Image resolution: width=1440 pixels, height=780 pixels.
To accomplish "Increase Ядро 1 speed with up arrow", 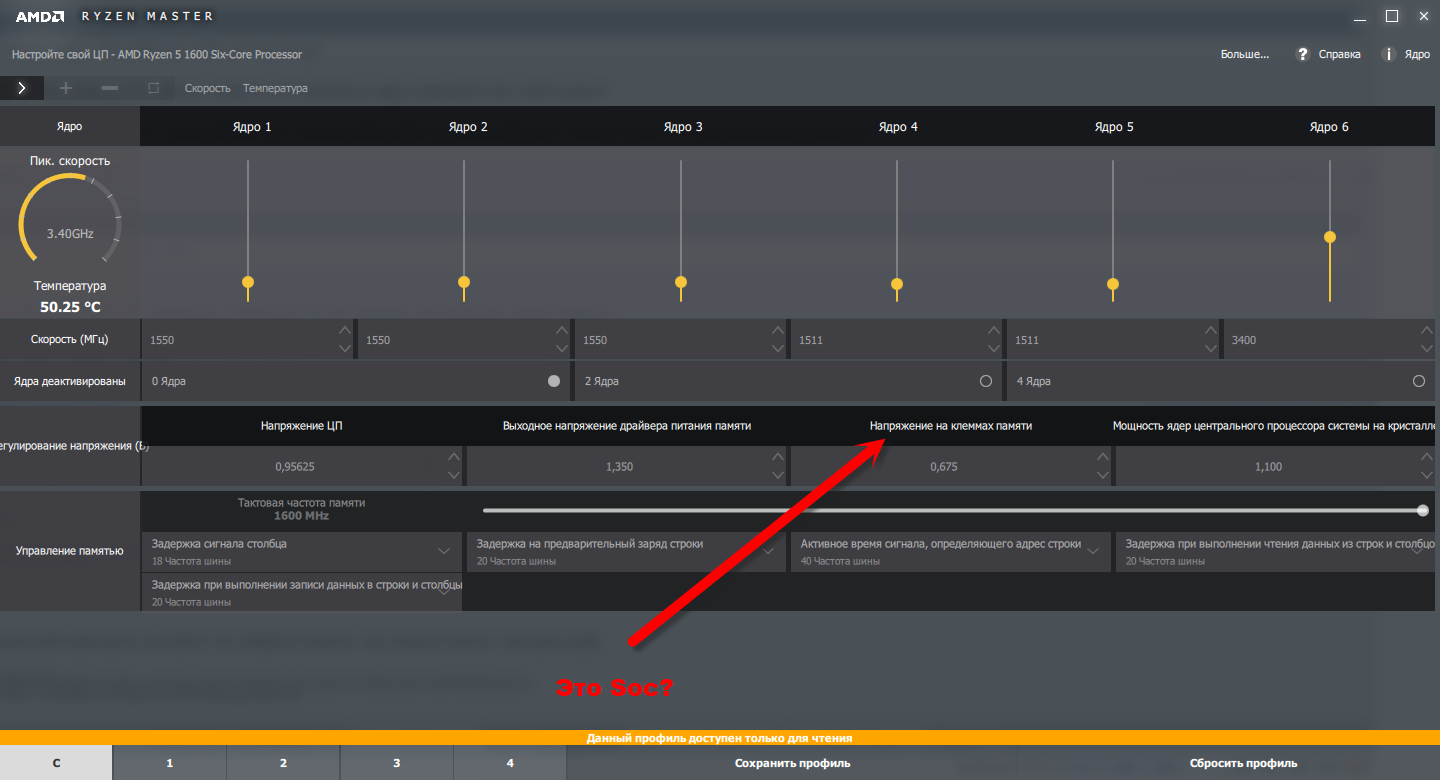I will coord(345,330).
